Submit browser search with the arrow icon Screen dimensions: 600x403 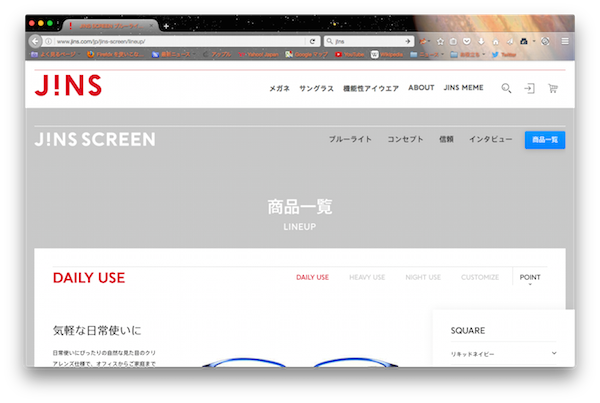click(408, 41)
